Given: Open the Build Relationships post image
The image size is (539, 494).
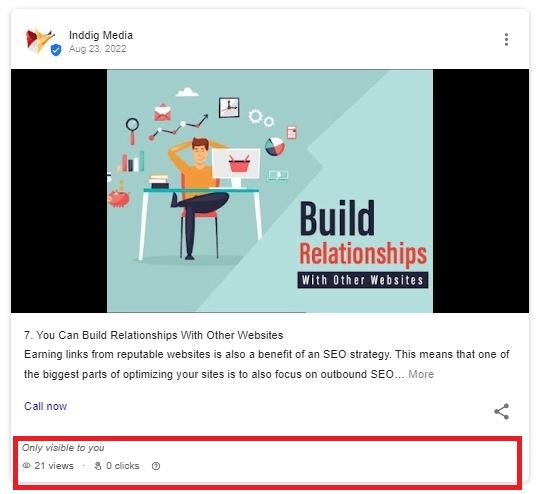Looking at the screenshot, I should pyautogui.click(x=270, y=191).
